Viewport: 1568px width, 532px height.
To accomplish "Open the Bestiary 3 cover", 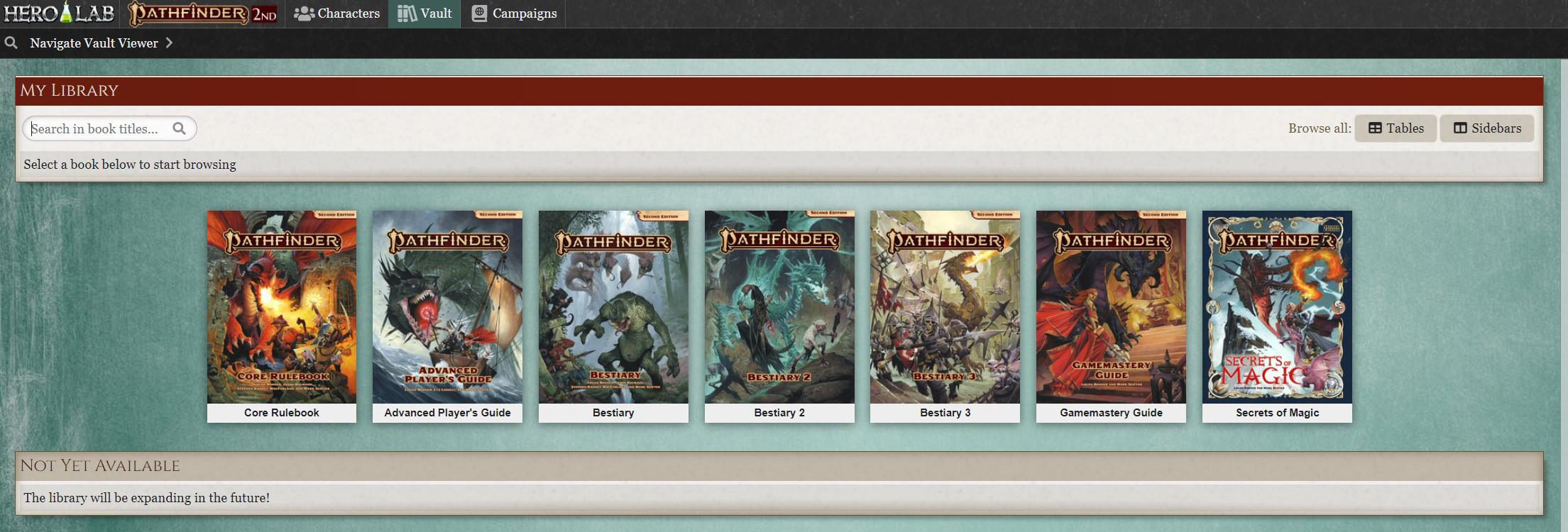I will click(945, 306).
